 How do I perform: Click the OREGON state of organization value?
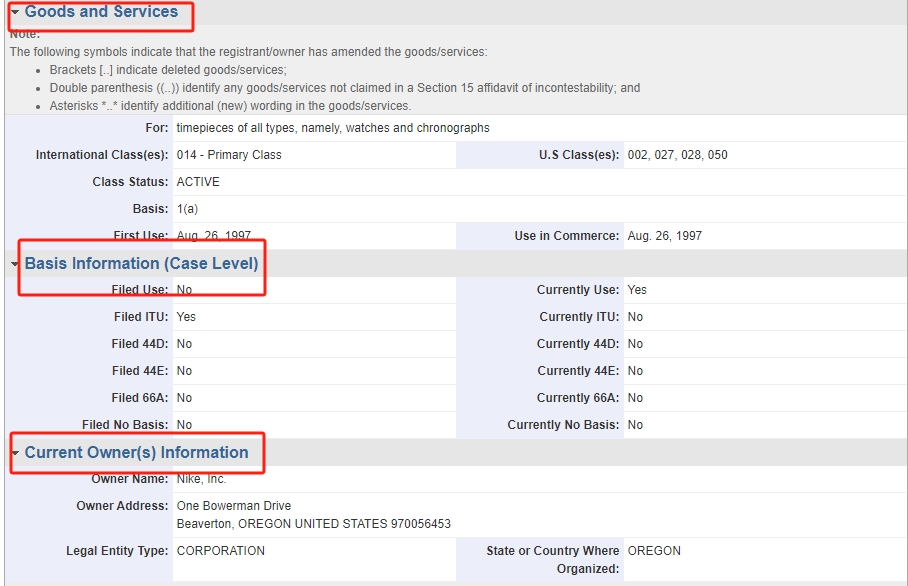click(654, 551)
